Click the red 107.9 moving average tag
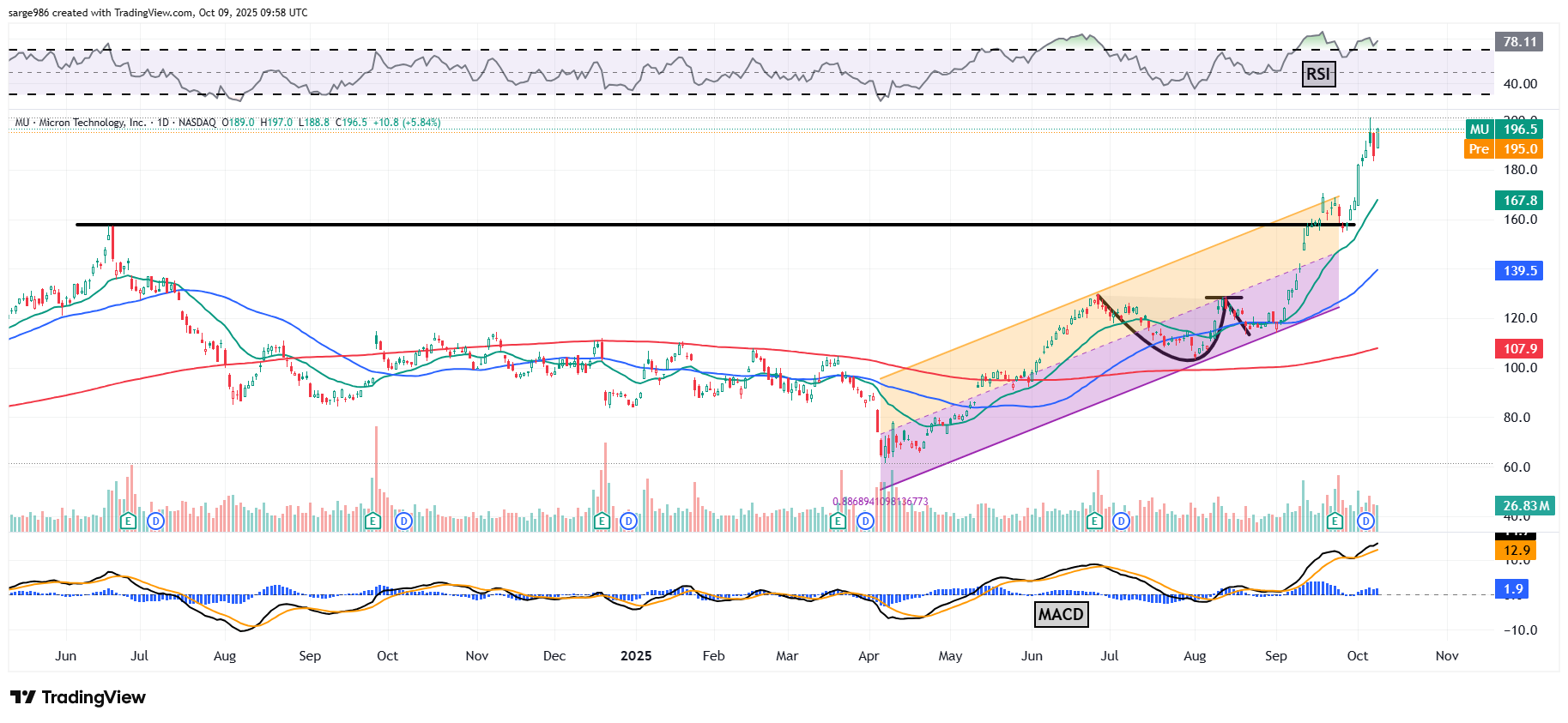 click(x=1520, y=348)
